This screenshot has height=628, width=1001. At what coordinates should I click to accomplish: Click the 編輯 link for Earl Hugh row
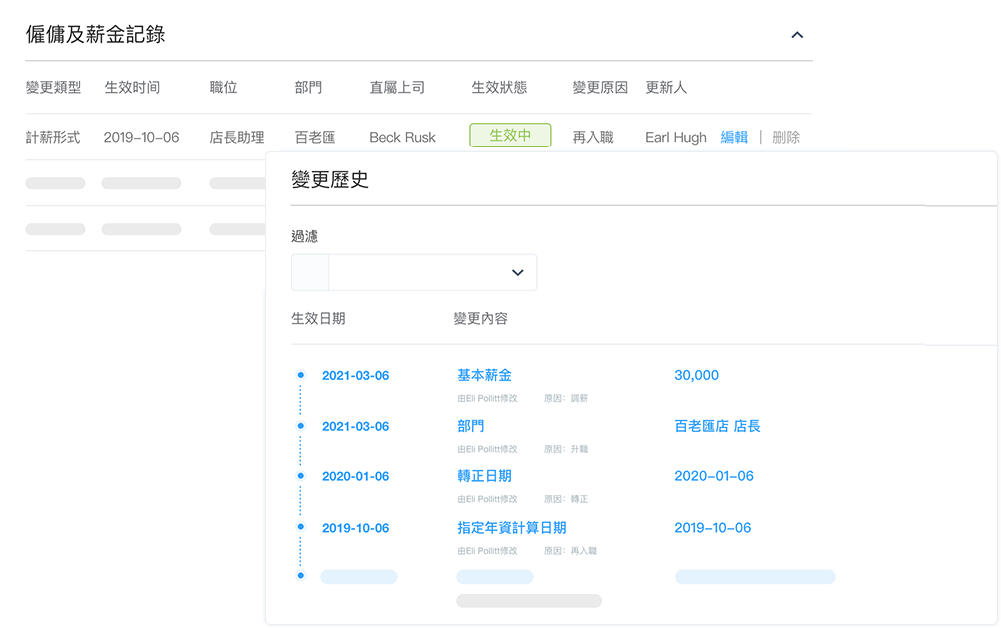(734, 137)
